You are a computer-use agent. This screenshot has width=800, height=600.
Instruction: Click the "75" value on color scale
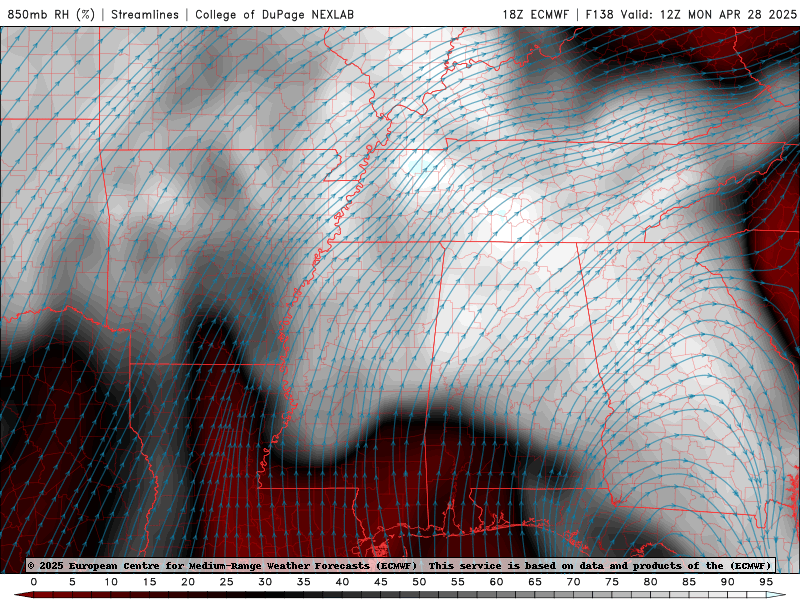[x=612, y=582]
